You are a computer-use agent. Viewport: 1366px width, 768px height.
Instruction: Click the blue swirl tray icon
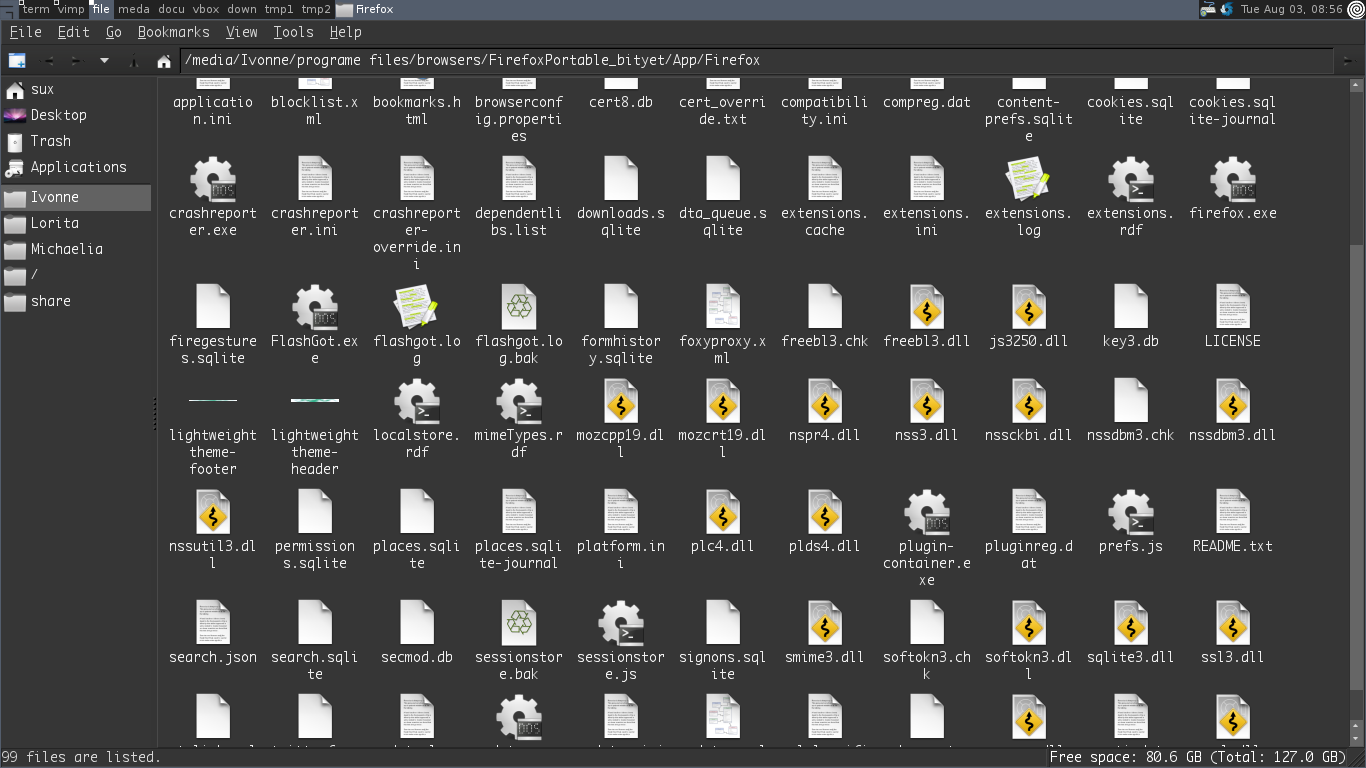coord(1226,9)
